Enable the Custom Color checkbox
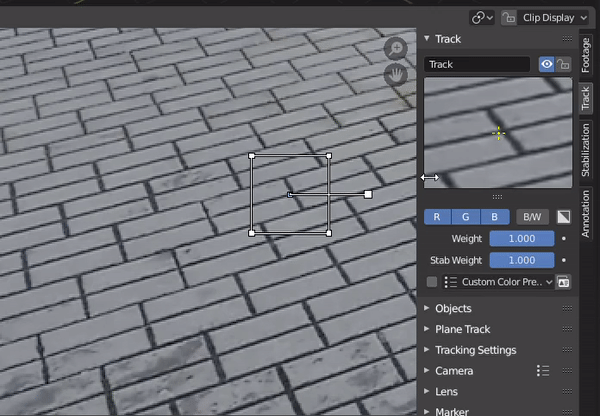 coord(432,282)
